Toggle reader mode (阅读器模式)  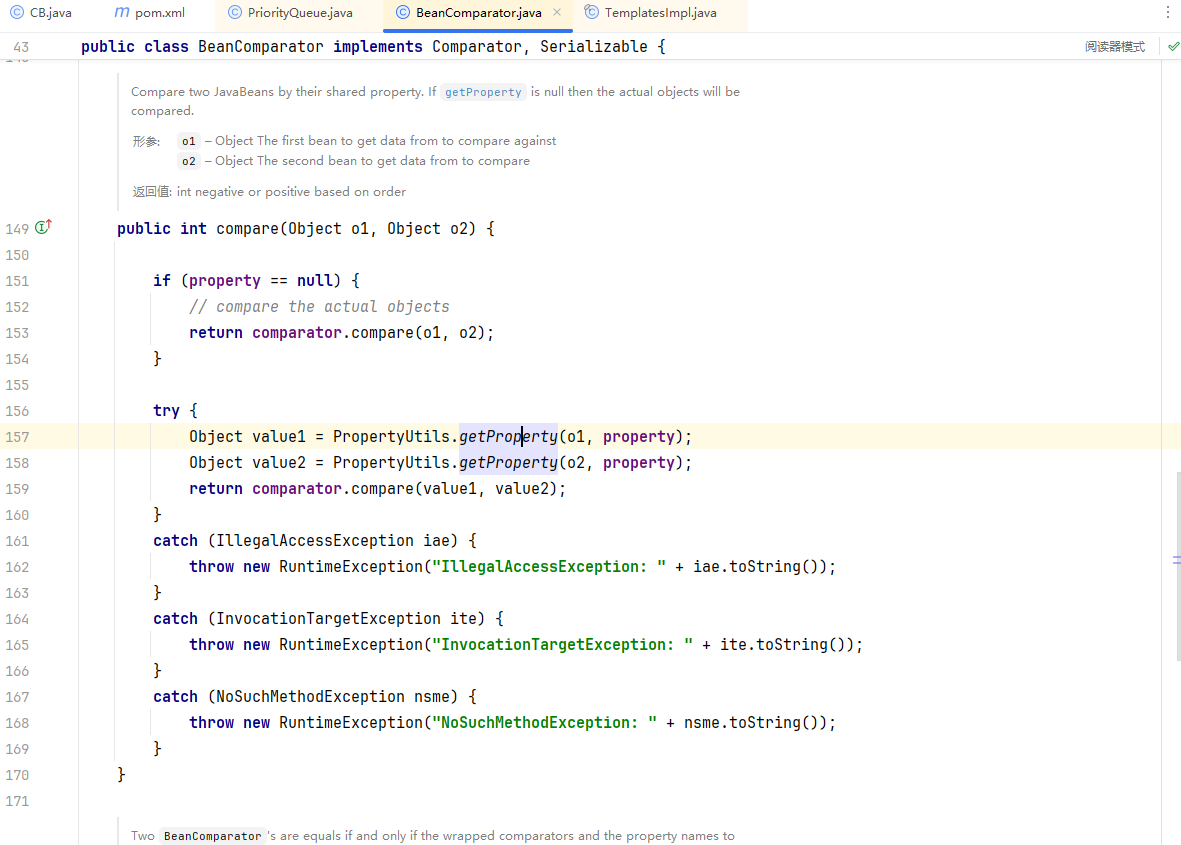[1115, 47]
